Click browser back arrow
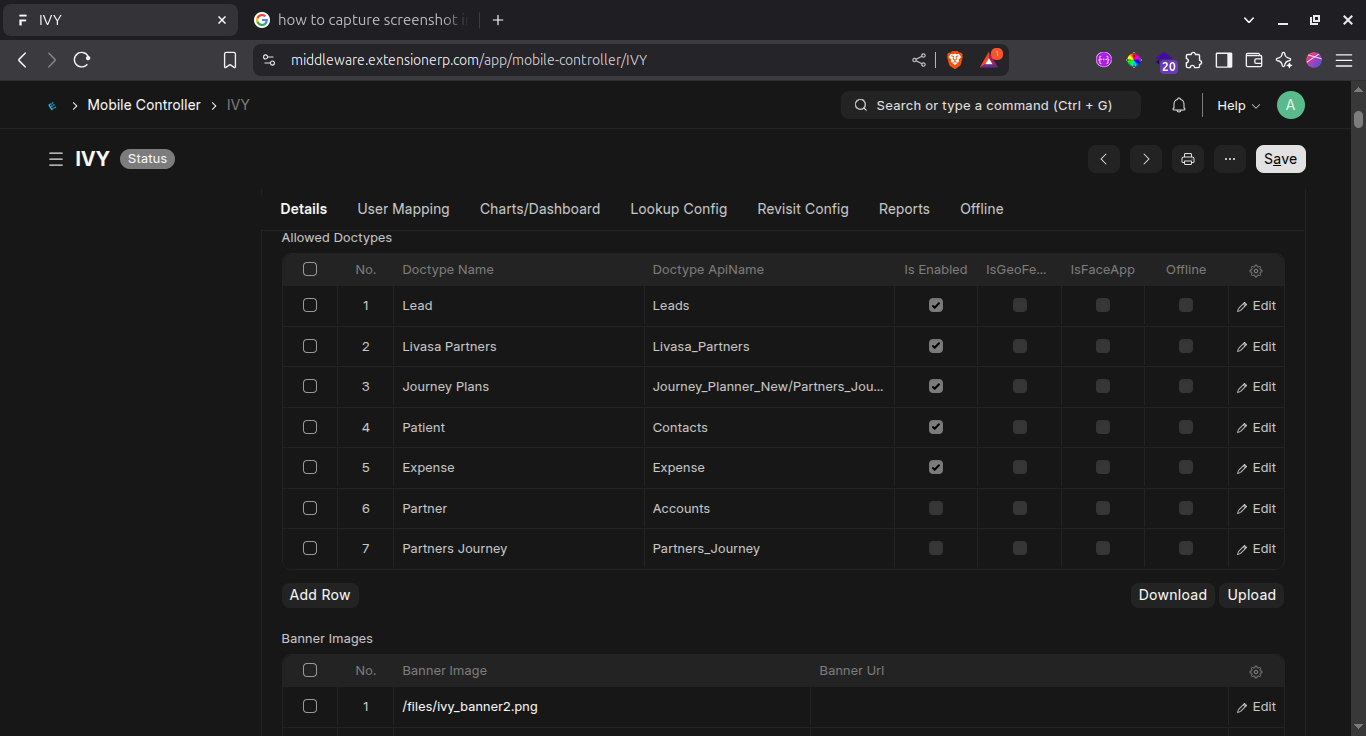The height and width of the screenshot is (736, 1366). [x=22, y=60]
